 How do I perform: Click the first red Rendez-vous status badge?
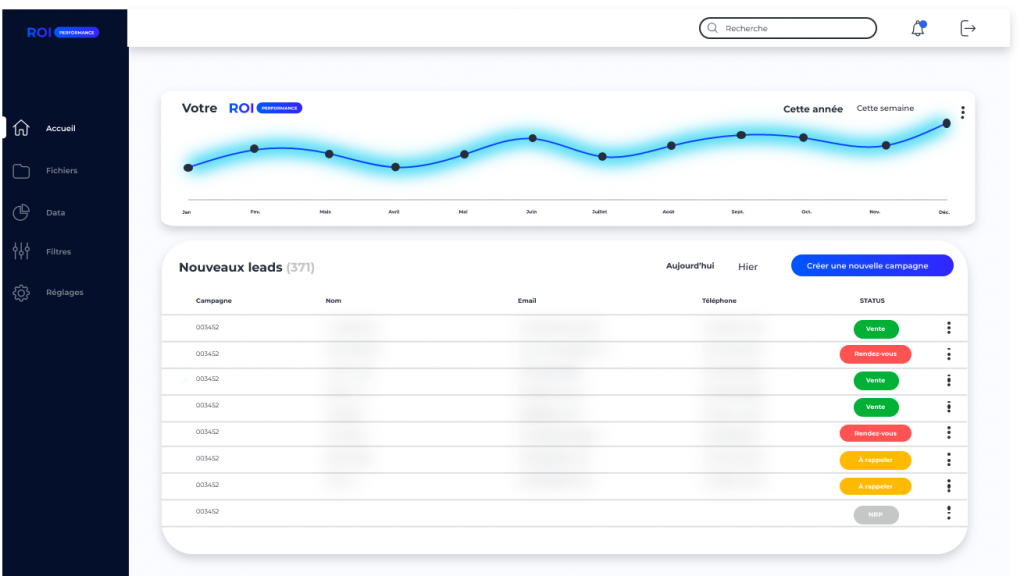tap(876, 354)
